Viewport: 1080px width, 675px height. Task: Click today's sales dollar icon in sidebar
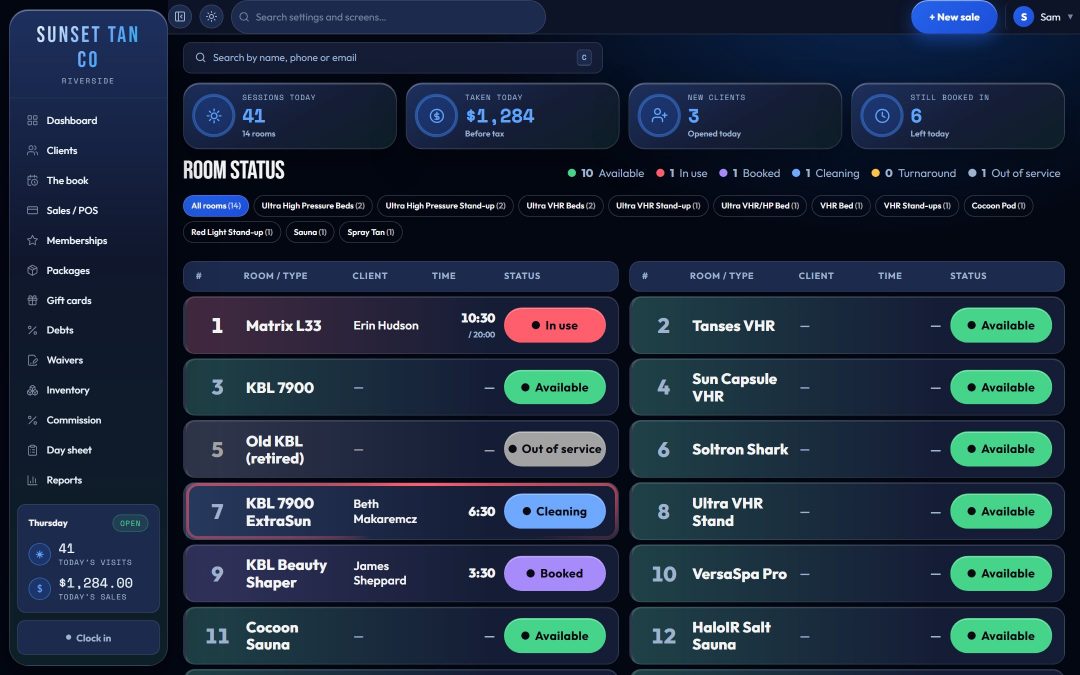click(39, 588)
